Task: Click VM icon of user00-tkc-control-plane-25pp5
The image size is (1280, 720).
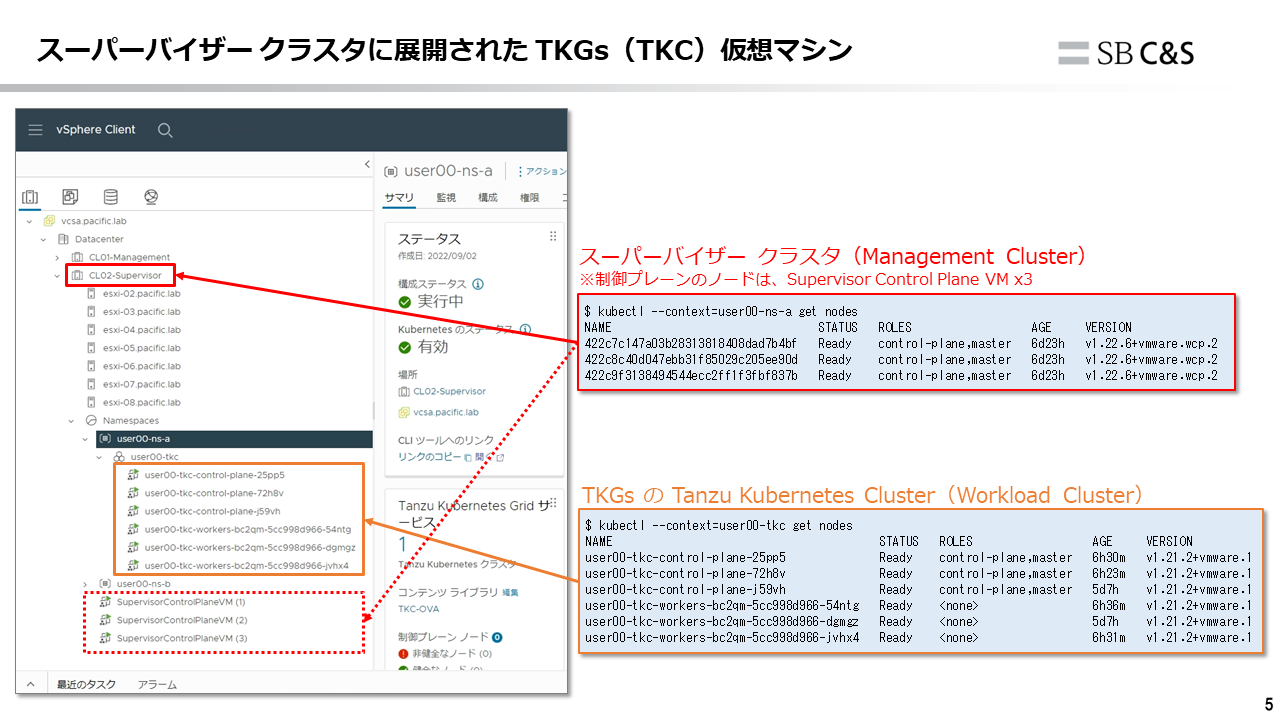Action: (x=133, y=475)
